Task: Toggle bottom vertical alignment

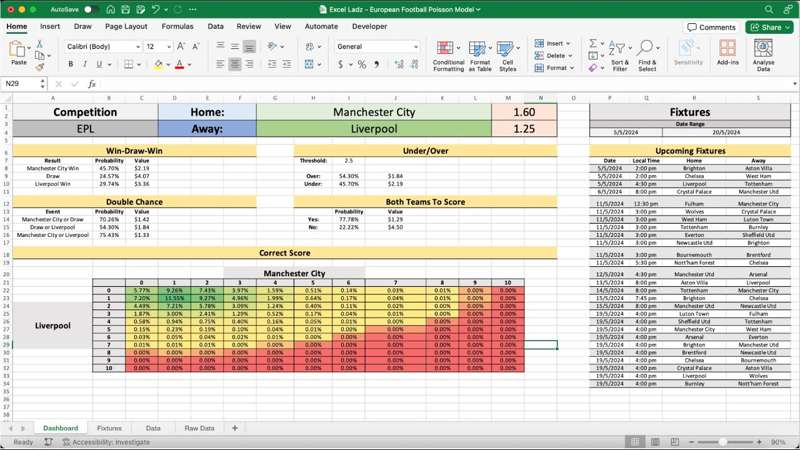Action: pos(249,46)
